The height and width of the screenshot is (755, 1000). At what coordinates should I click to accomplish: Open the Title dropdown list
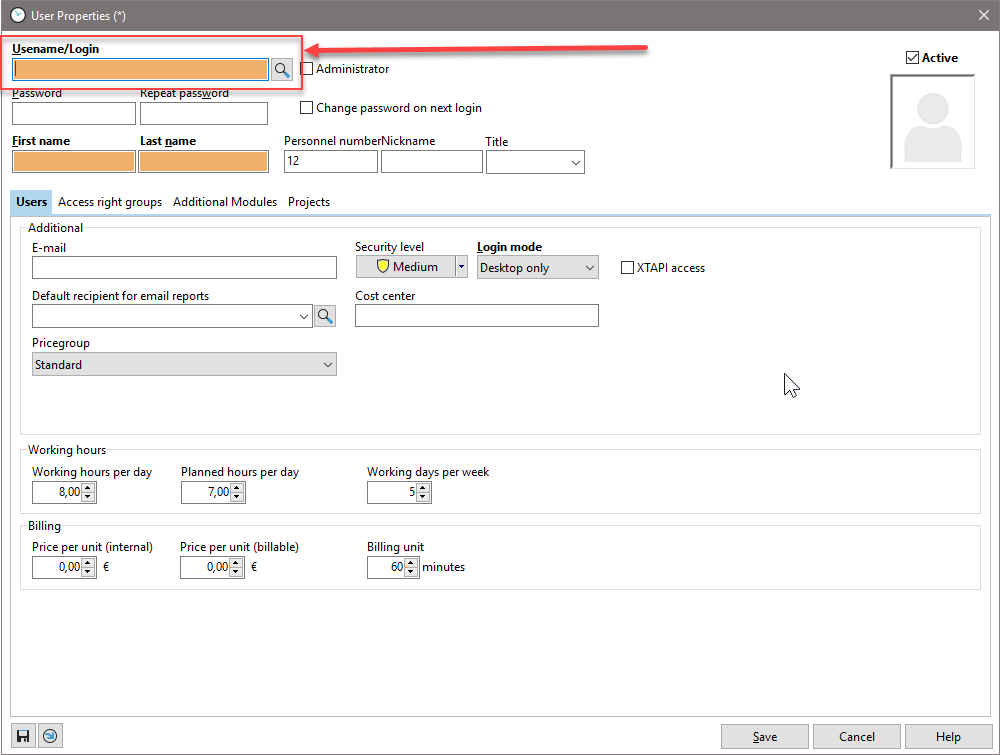pos(535,162)
